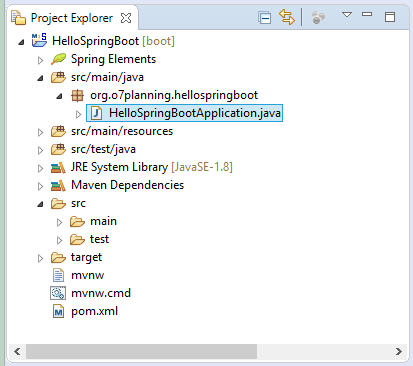Screen dimensions: 413x366
Task: Click the org.o7planning.hellospringboot package icon
Action: click(77, 96)
